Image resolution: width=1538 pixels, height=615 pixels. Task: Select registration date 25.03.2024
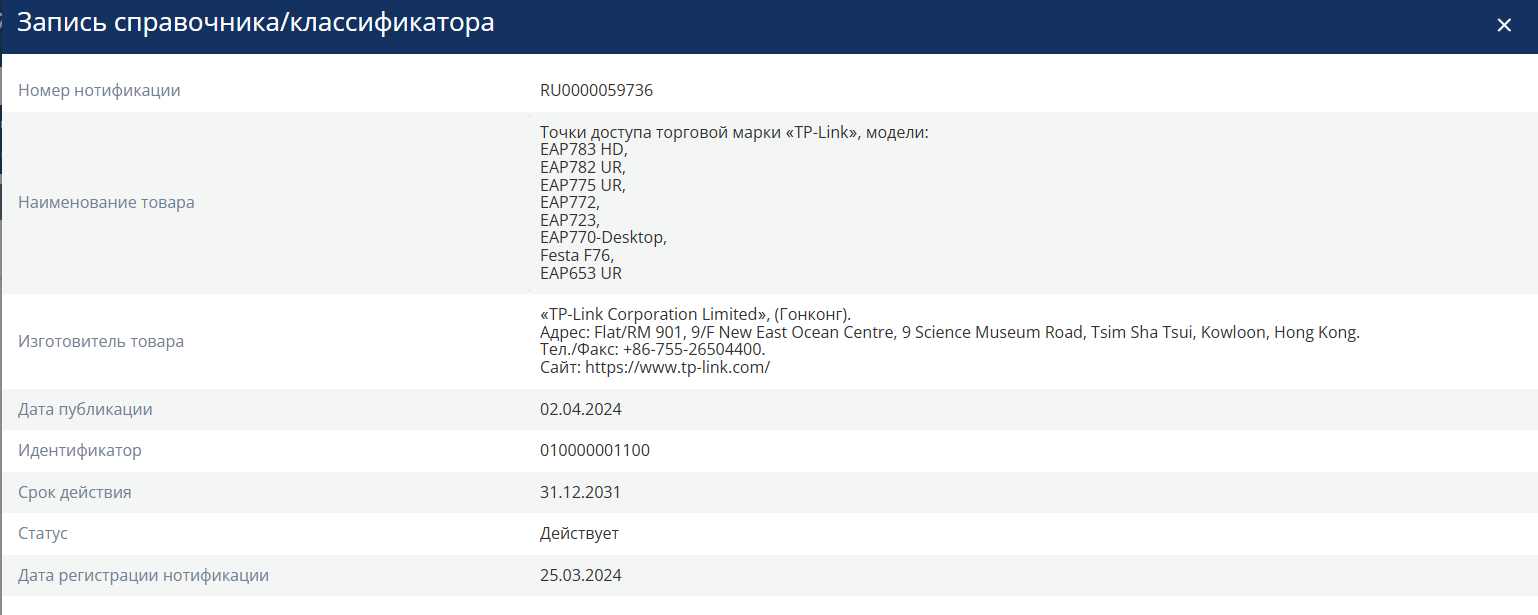(581, 576)
